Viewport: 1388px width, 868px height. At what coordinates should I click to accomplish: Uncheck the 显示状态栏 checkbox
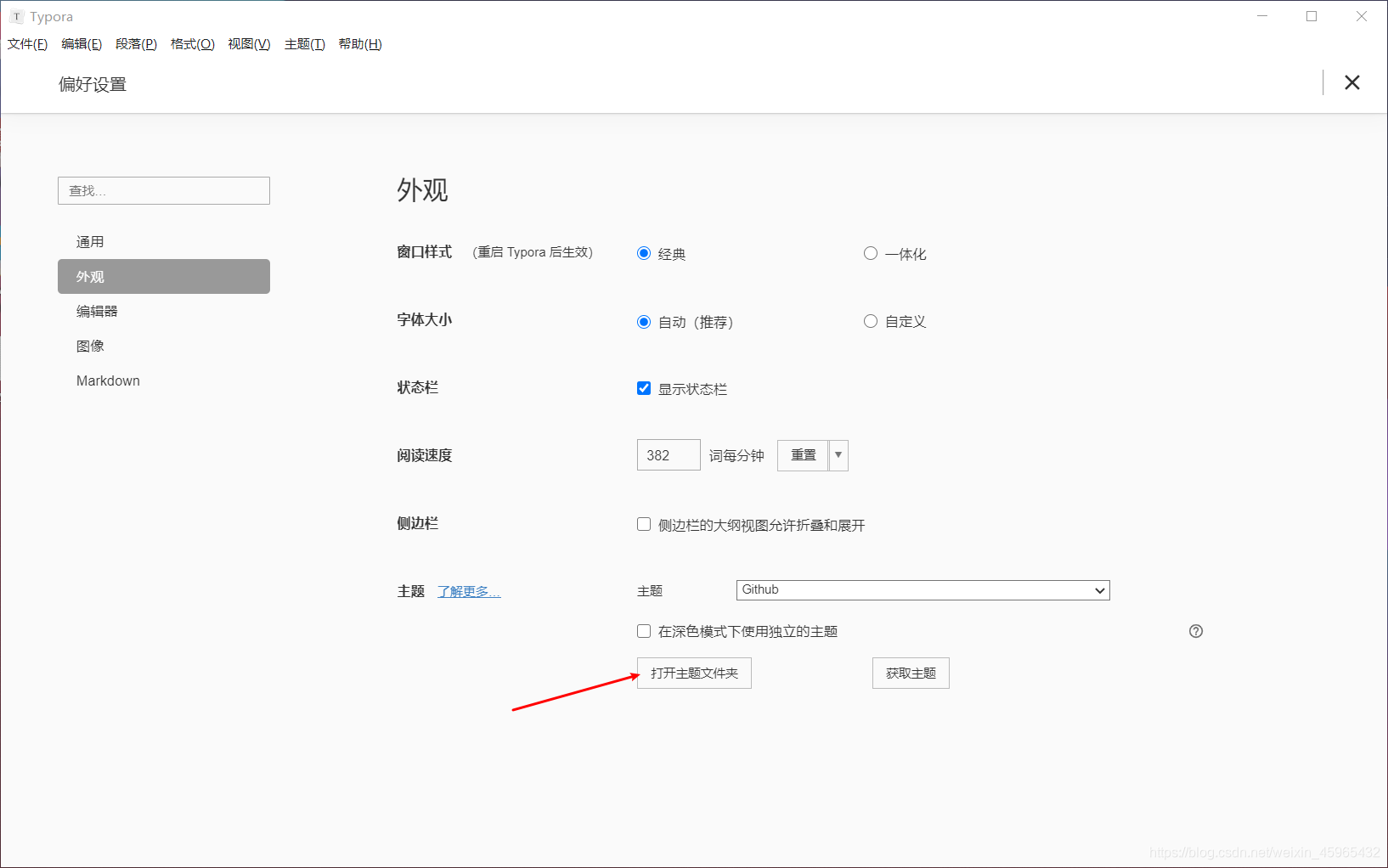[x=644, y=388]
